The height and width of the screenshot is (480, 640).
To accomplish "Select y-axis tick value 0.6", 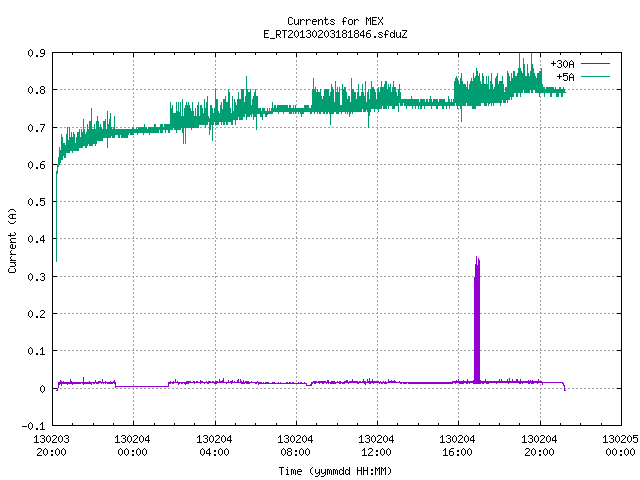I will click(36, 165).
